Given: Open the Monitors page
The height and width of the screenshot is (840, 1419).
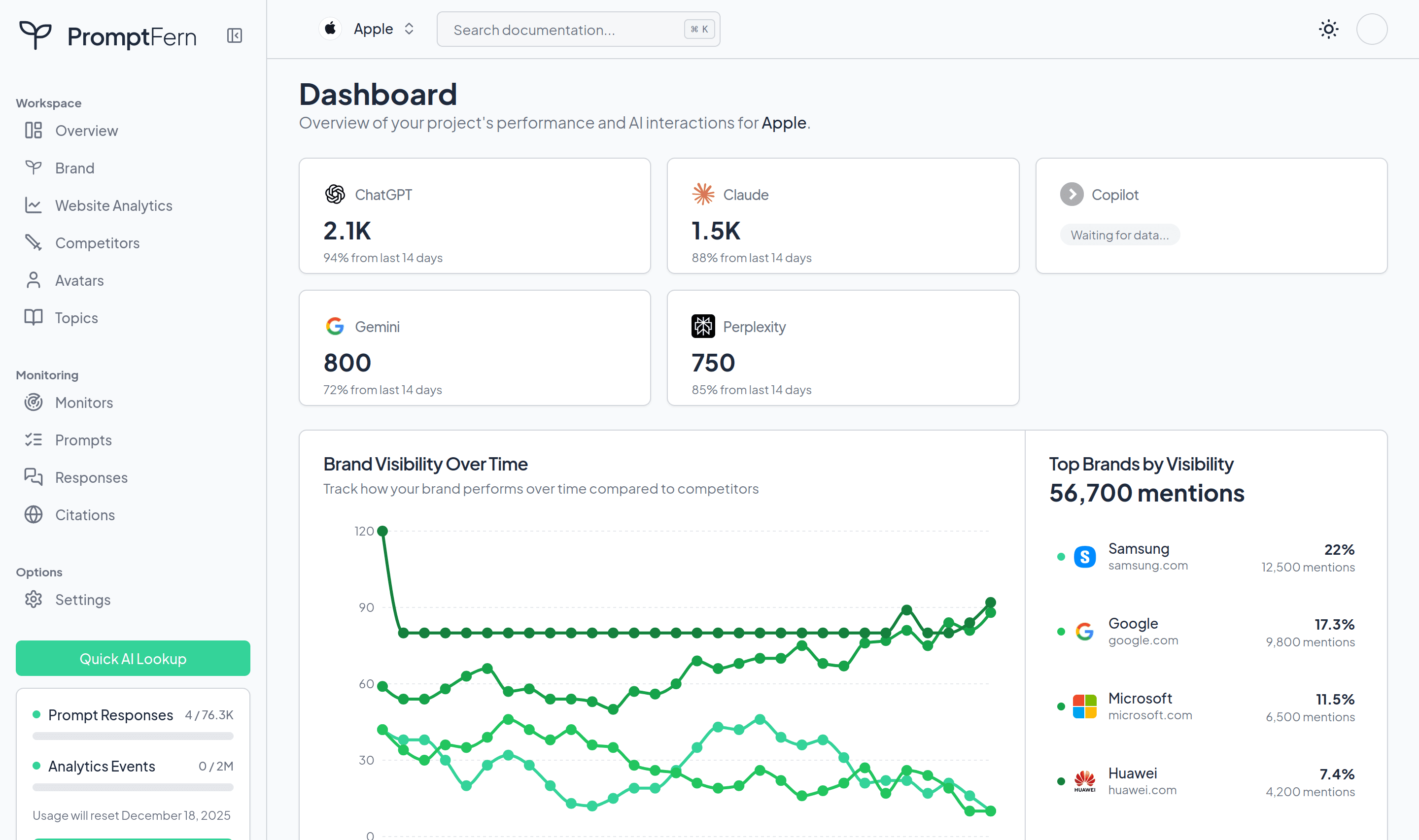Looking at the screenshot, I should [84, 403].
